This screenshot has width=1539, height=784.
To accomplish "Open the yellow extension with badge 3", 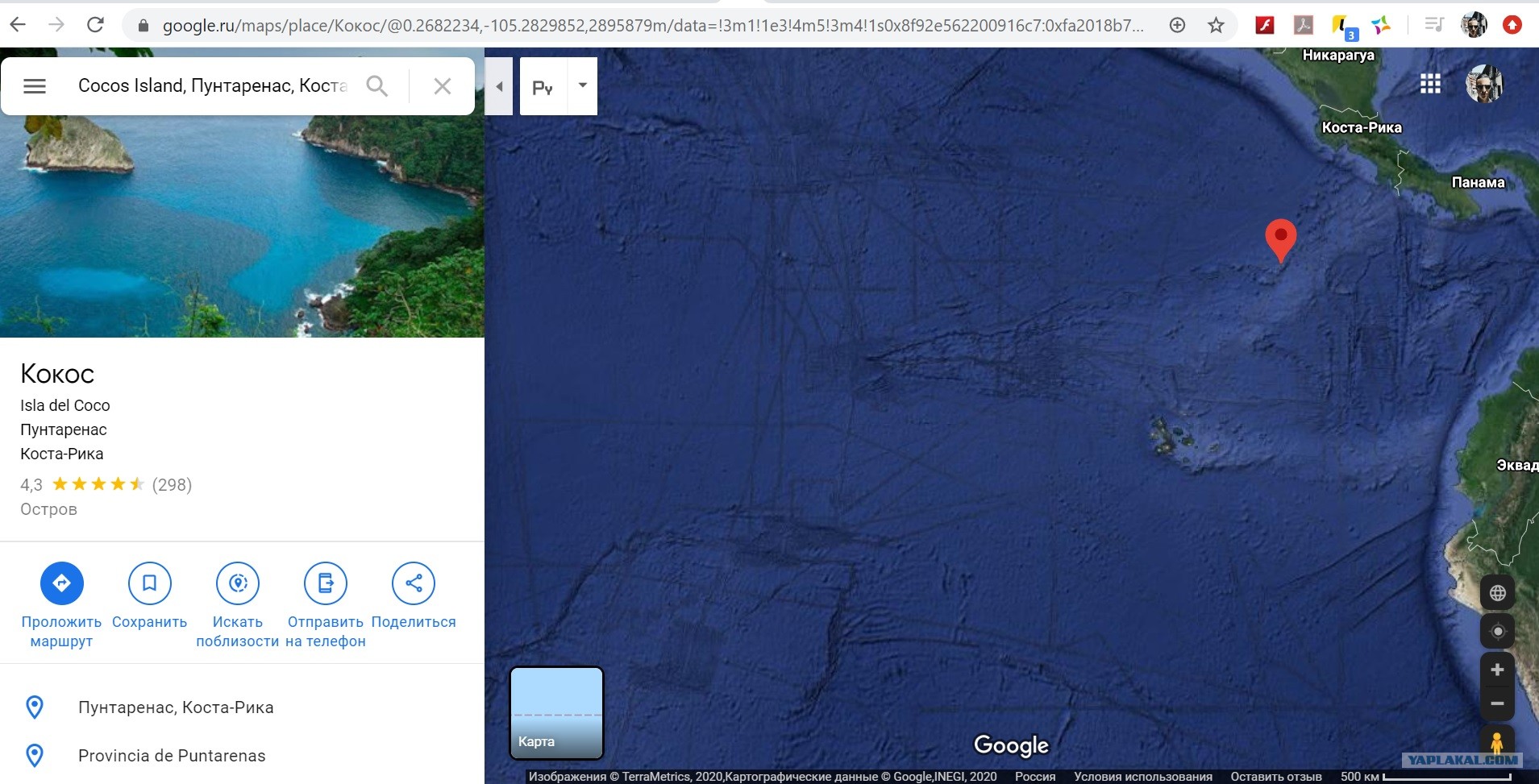I will point(1344,27).
